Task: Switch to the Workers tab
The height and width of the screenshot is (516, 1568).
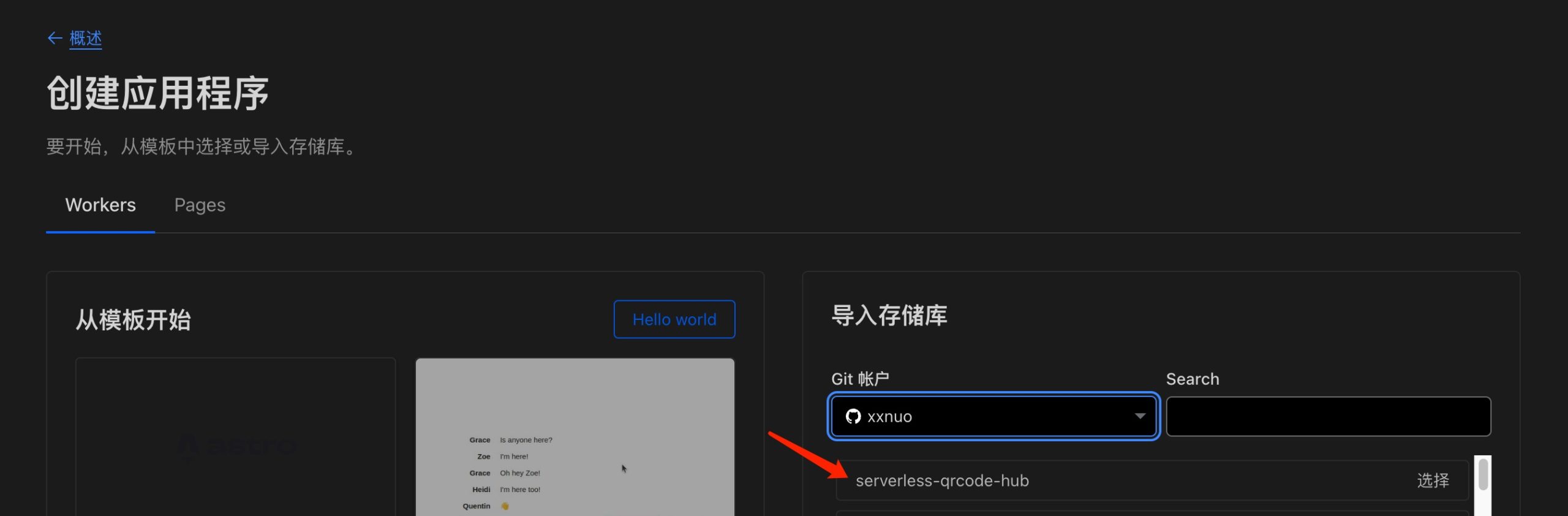Action: point(100,205)
